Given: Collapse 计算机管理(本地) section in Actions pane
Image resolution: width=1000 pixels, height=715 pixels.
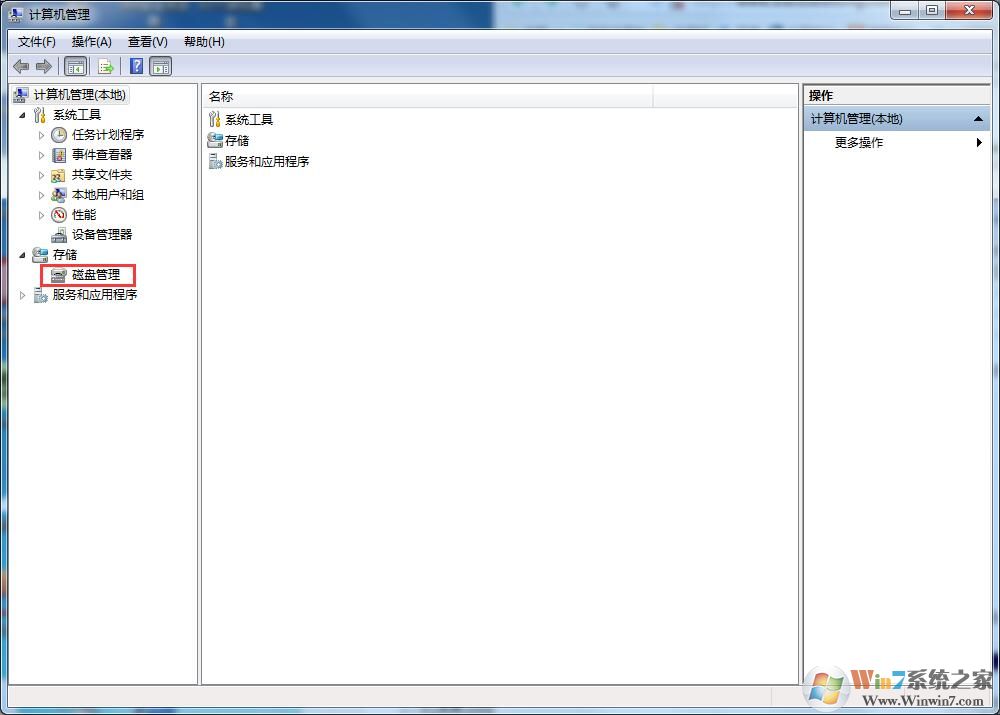Looking at the screenshot, I should (978, 118).
